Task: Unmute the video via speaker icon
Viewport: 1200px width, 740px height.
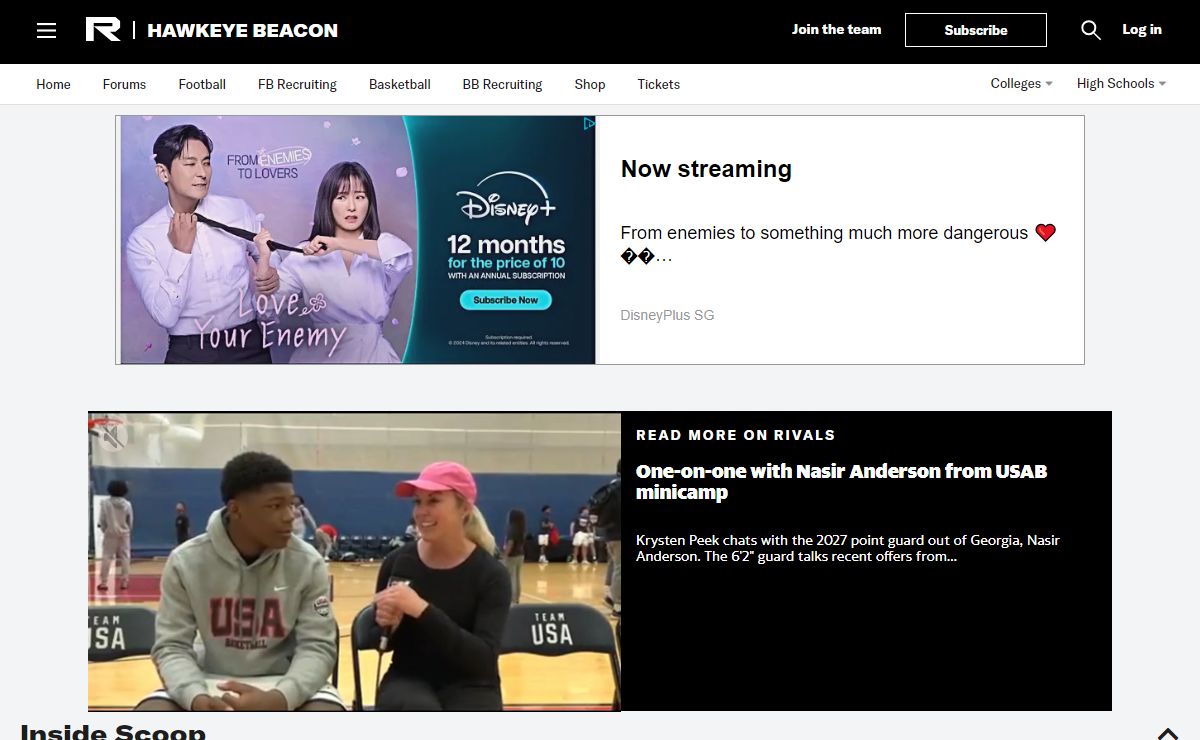Action: (x=113, y=436)
